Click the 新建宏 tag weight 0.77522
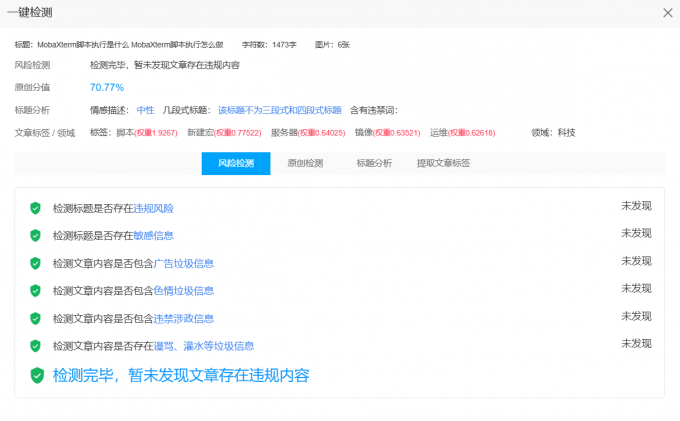 point(238,133)
